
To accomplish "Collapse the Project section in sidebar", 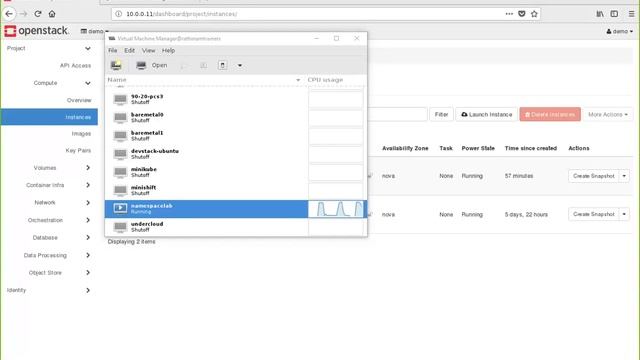I will pyautogui.click(x=88, y=48).
